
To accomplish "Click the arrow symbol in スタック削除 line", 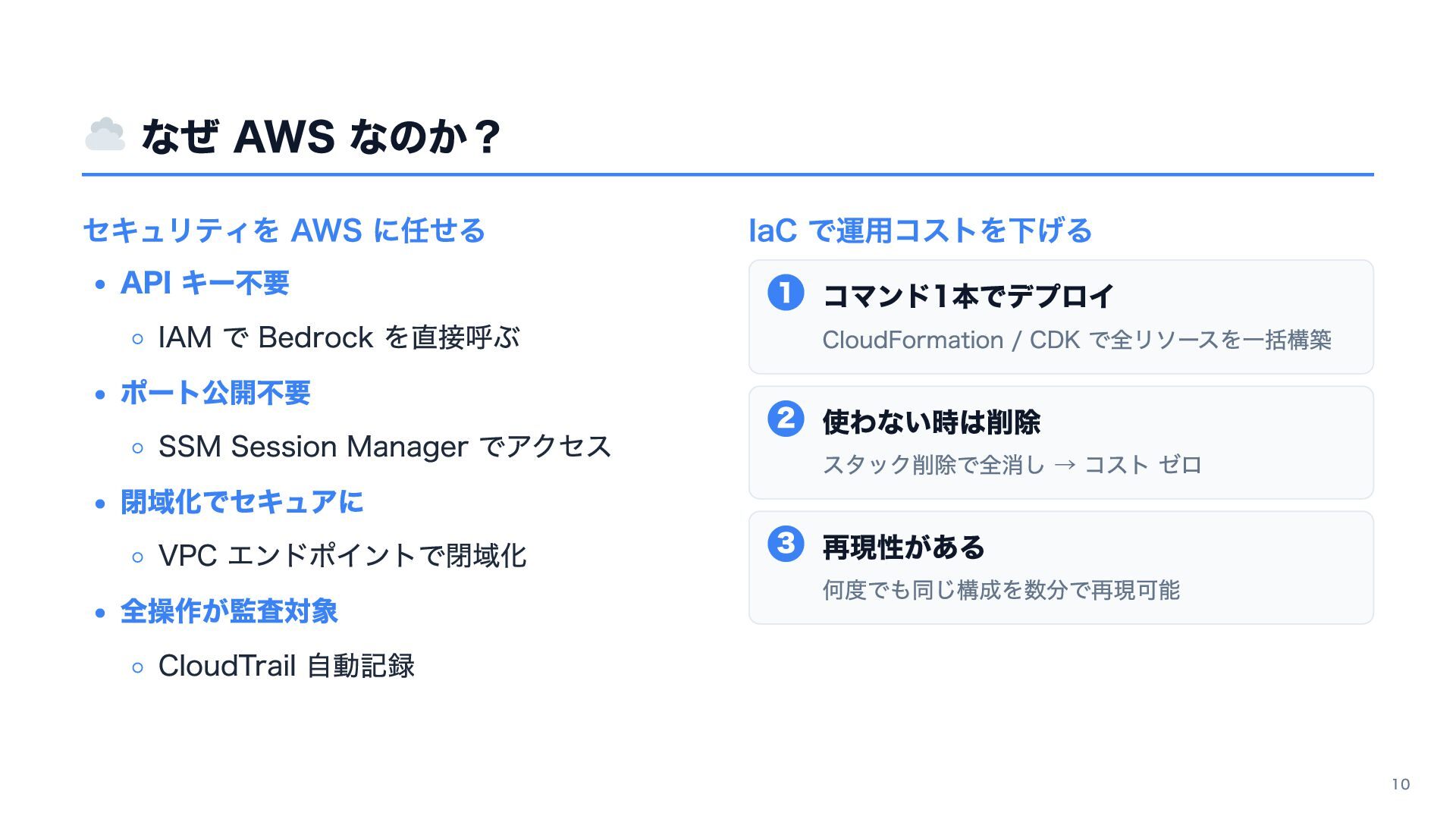I will pos(1065,465).
